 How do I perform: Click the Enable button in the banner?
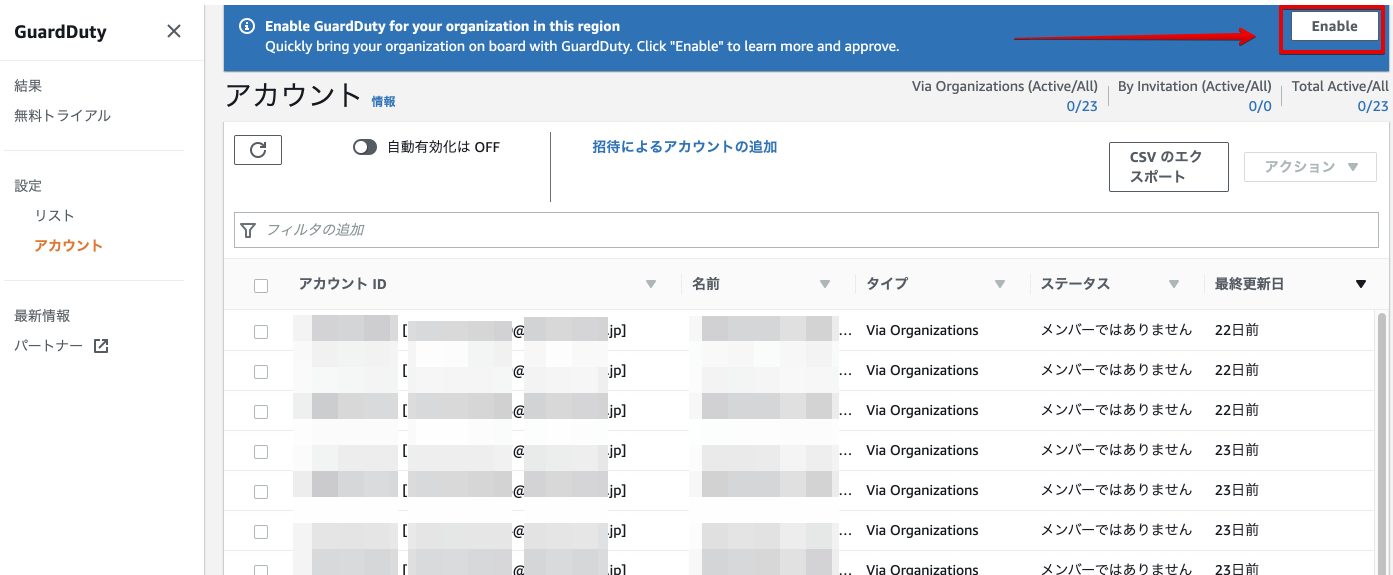pyautogui.click(x=1334, y=27)
